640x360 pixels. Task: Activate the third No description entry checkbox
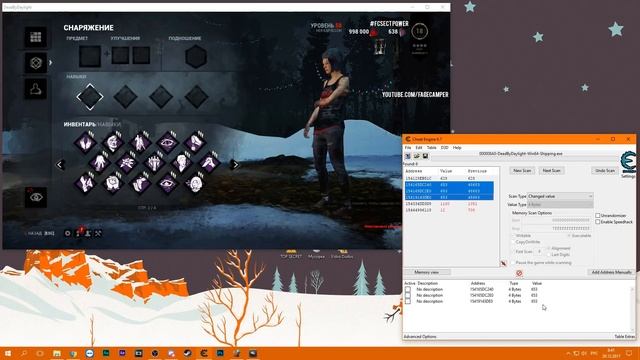(408, 301)
